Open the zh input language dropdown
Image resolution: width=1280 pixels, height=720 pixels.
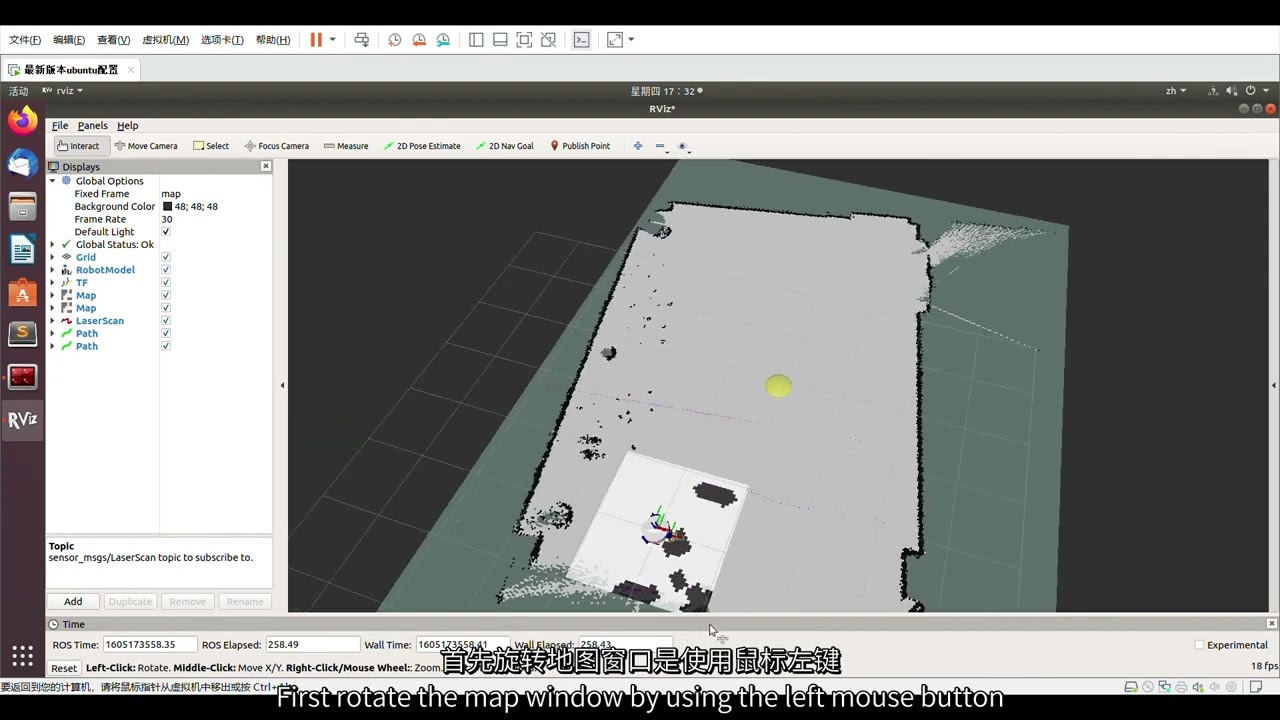coord(1176,91)
